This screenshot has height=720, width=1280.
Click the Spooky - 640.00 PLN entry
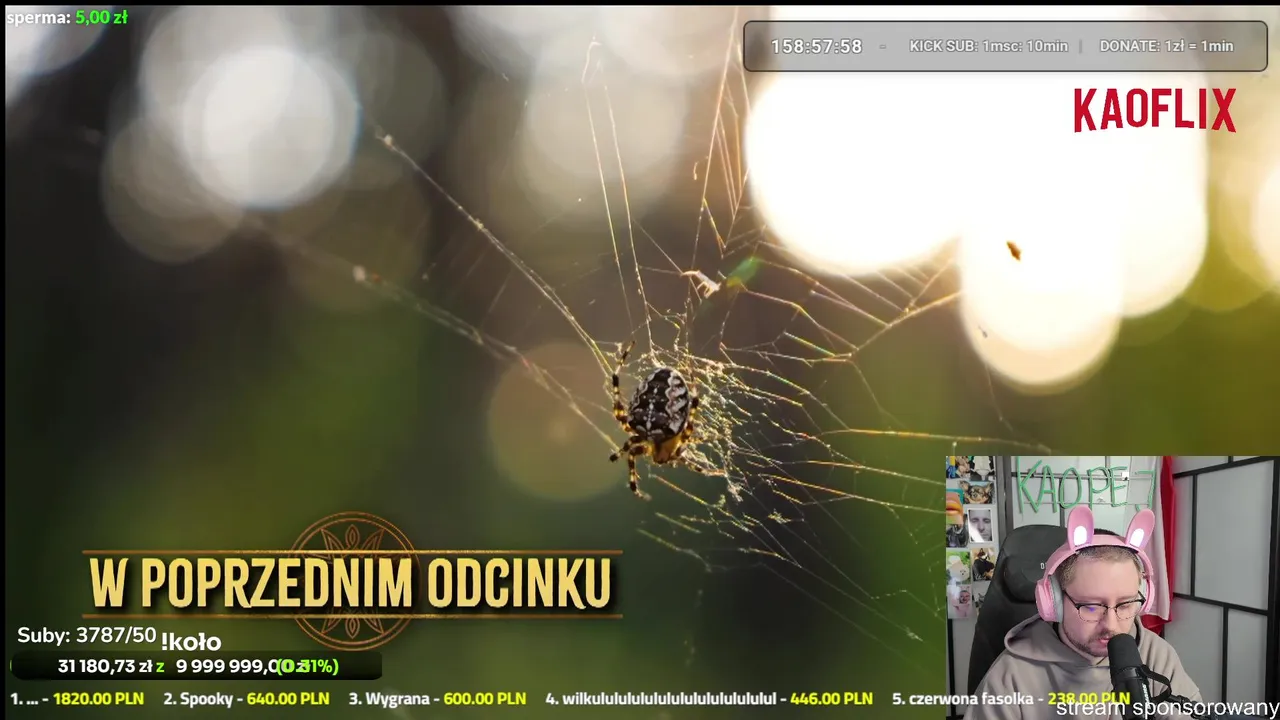point(246,699)
